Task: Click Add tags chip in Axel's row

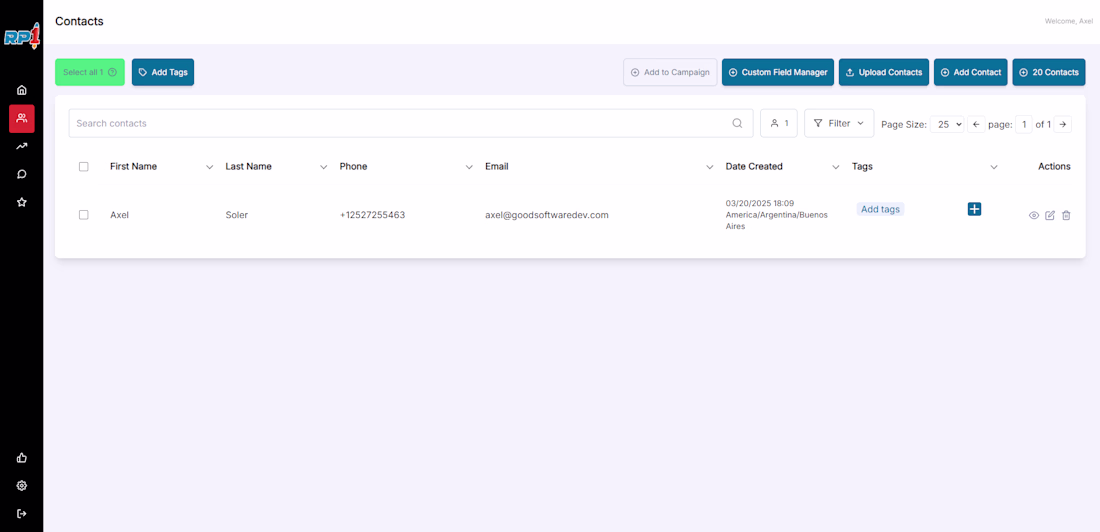Action: 880,209
